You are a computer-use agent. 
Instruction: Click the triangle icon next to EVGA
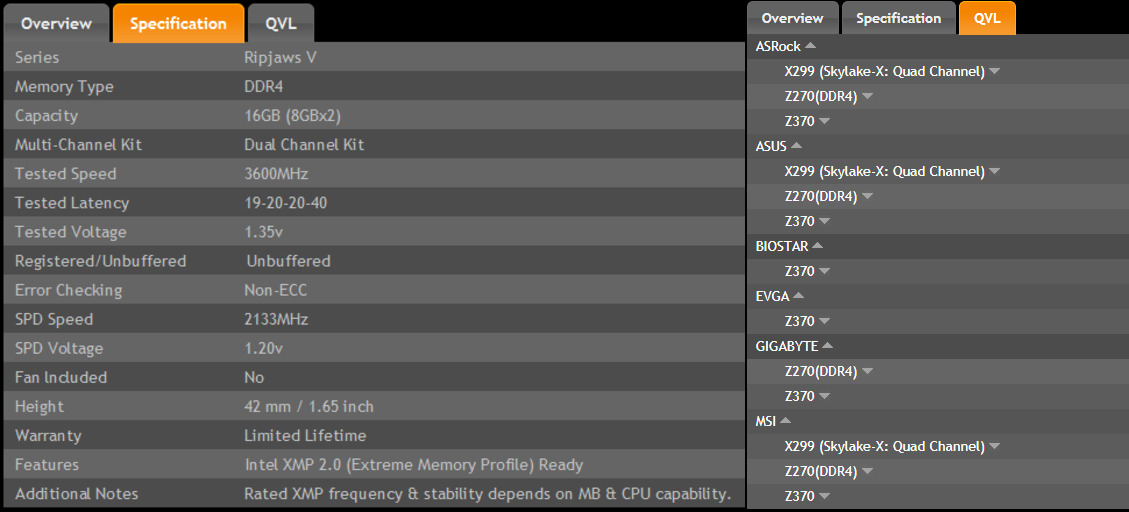(798, 296)
